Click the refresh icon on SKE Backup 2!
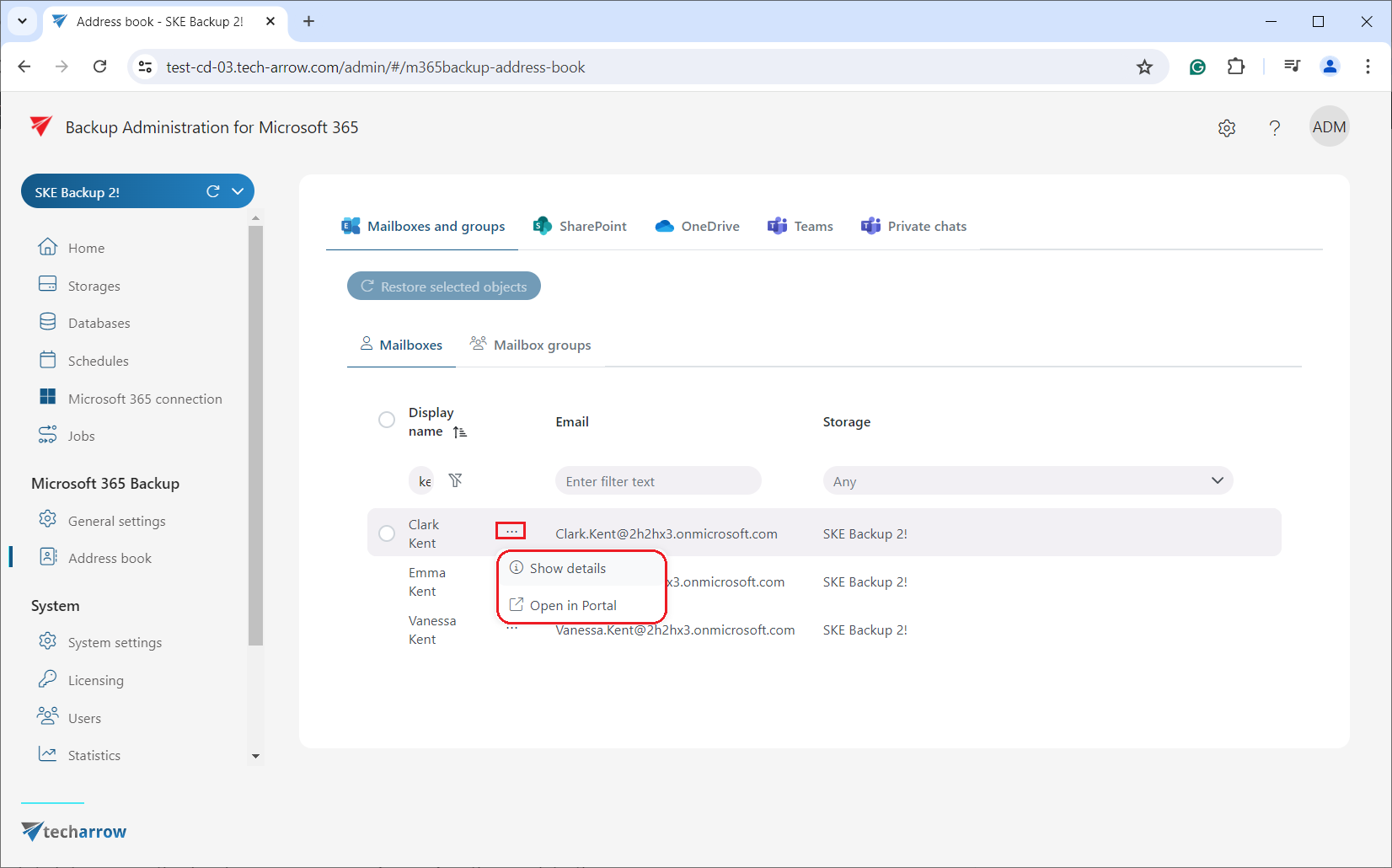Viewport: 1392px width, 868px height. [x=213, y=191]
